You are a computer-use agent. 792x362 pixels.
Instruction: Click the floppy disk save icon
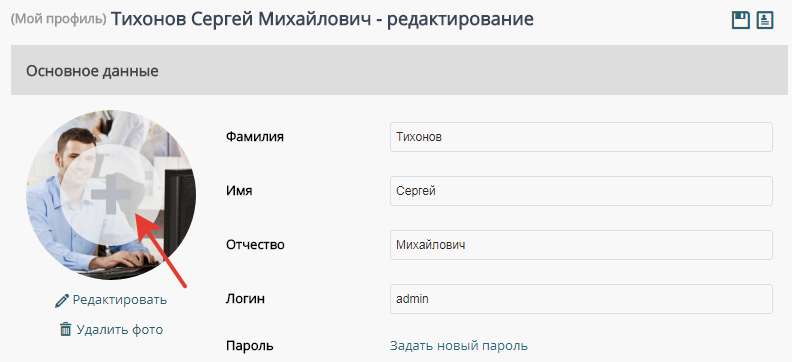[x=740, y=21]
